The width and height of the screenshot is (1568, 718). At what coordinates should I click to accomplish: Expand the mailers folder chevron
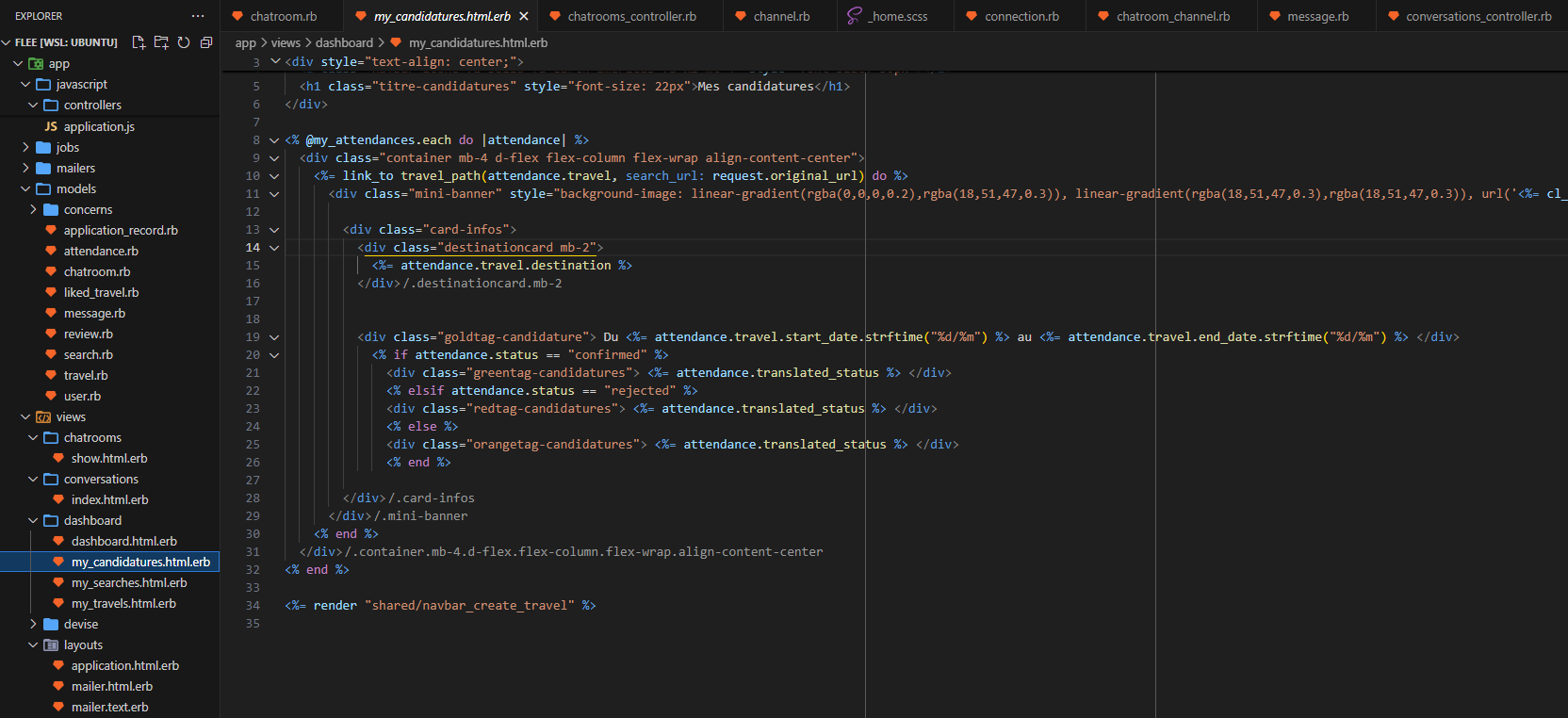tap(25, 168)
